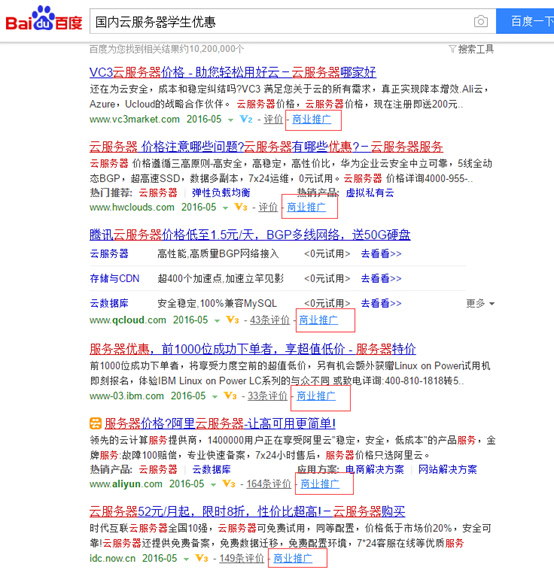Click 存储与CDN sublink
Screen dimensions: 554x570
(115, 278)
